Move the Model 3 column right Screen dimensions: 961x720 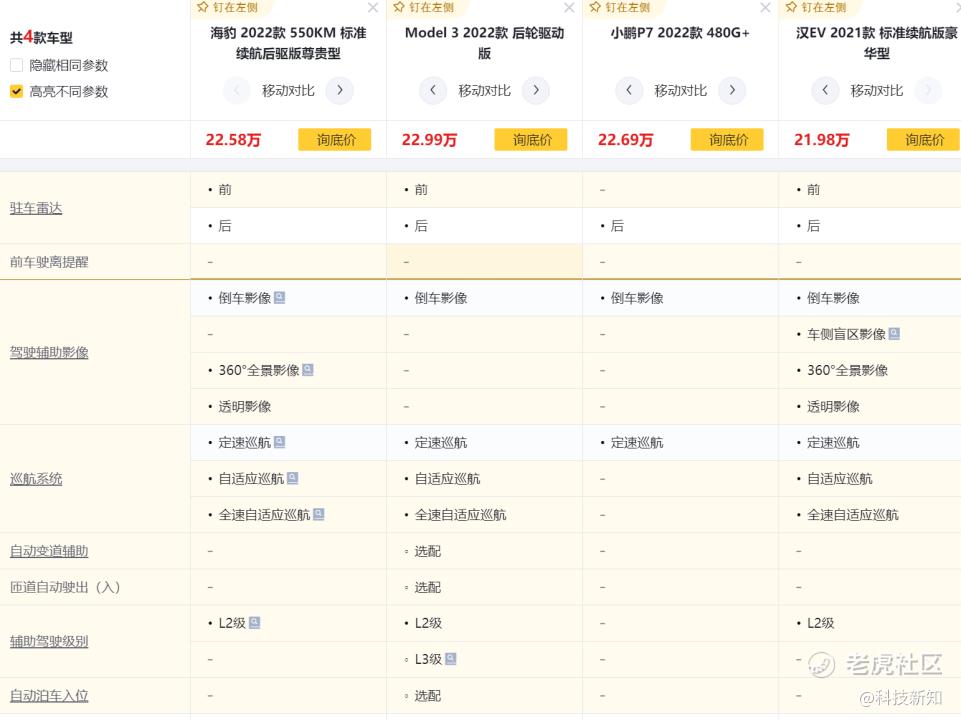coord(536,91)
